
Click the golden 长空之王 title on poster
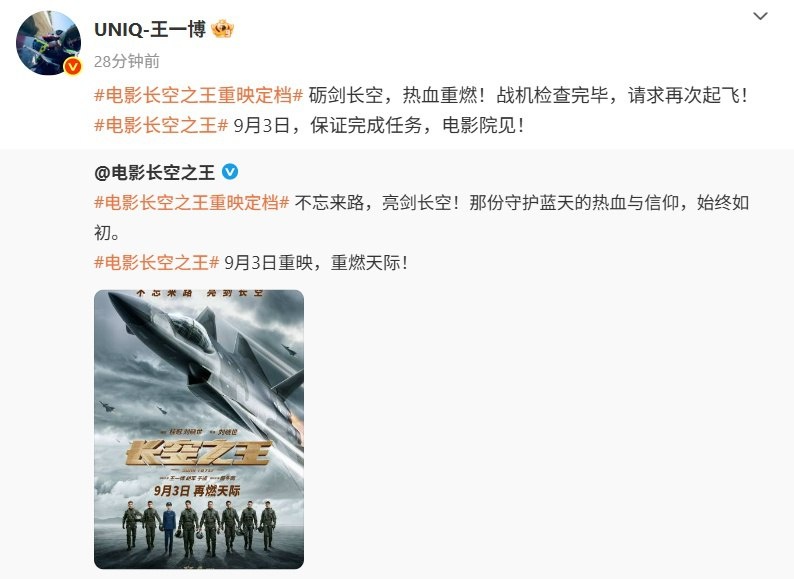[x=199, y=453]
